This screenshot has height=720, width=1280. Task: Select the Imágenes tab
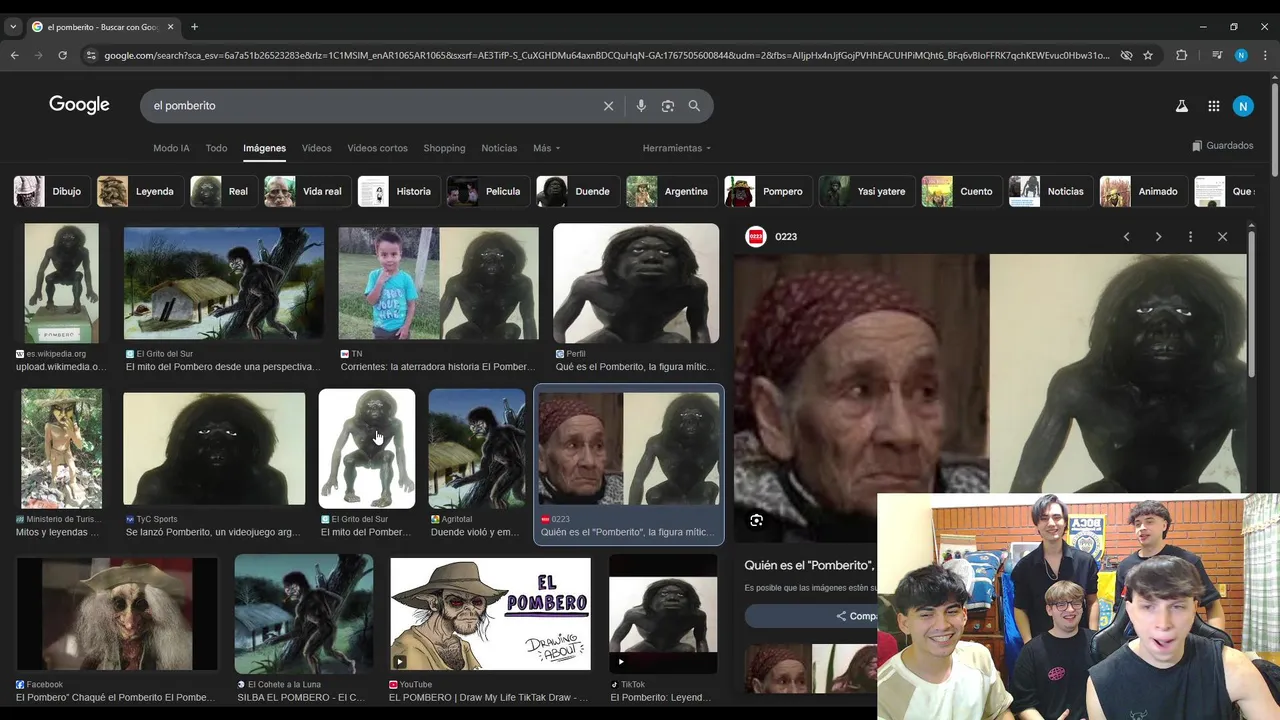[x=264, y=148]
